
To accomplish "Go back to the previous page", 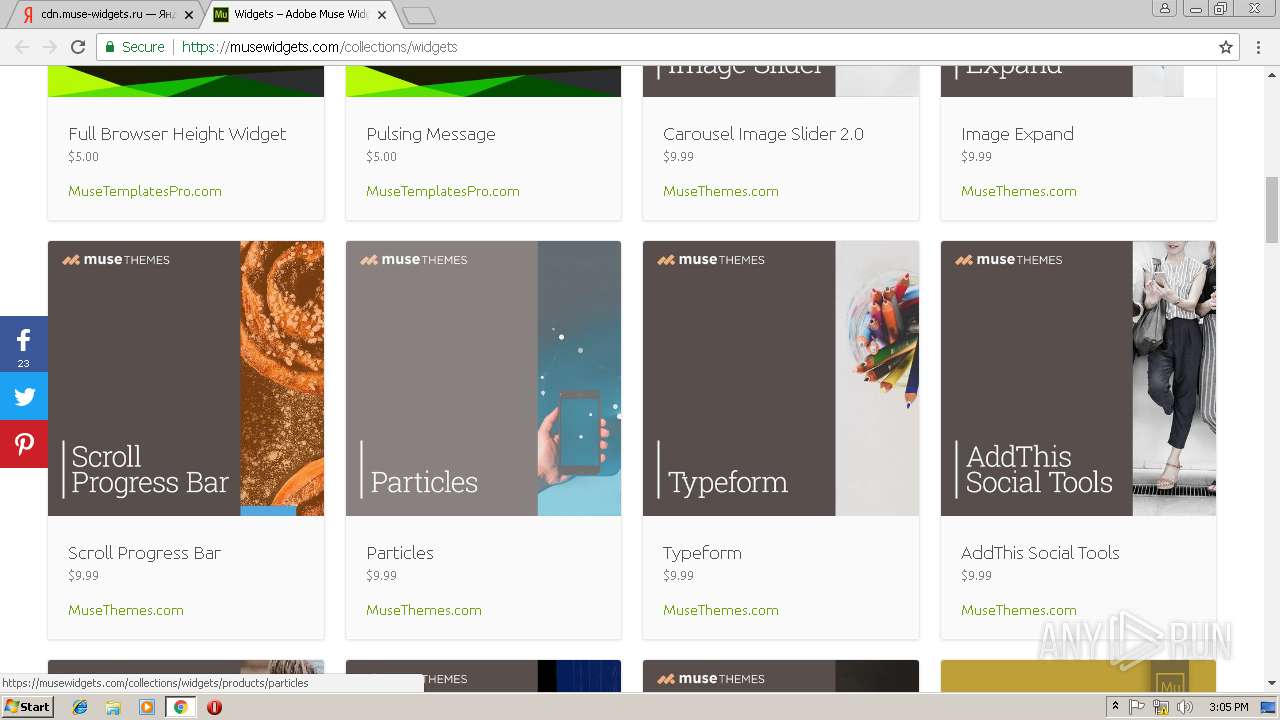I will (x=22, y=47).
